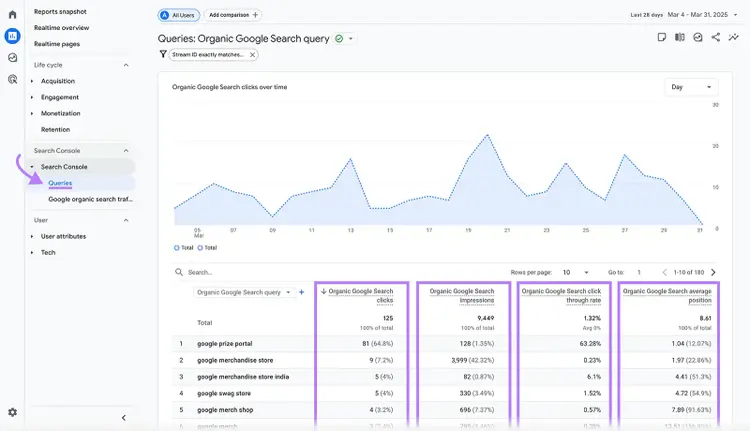The height and width of the screenshot is (431, 750).
Task: Open Google organic search traffic report
Action: (90, 199)
